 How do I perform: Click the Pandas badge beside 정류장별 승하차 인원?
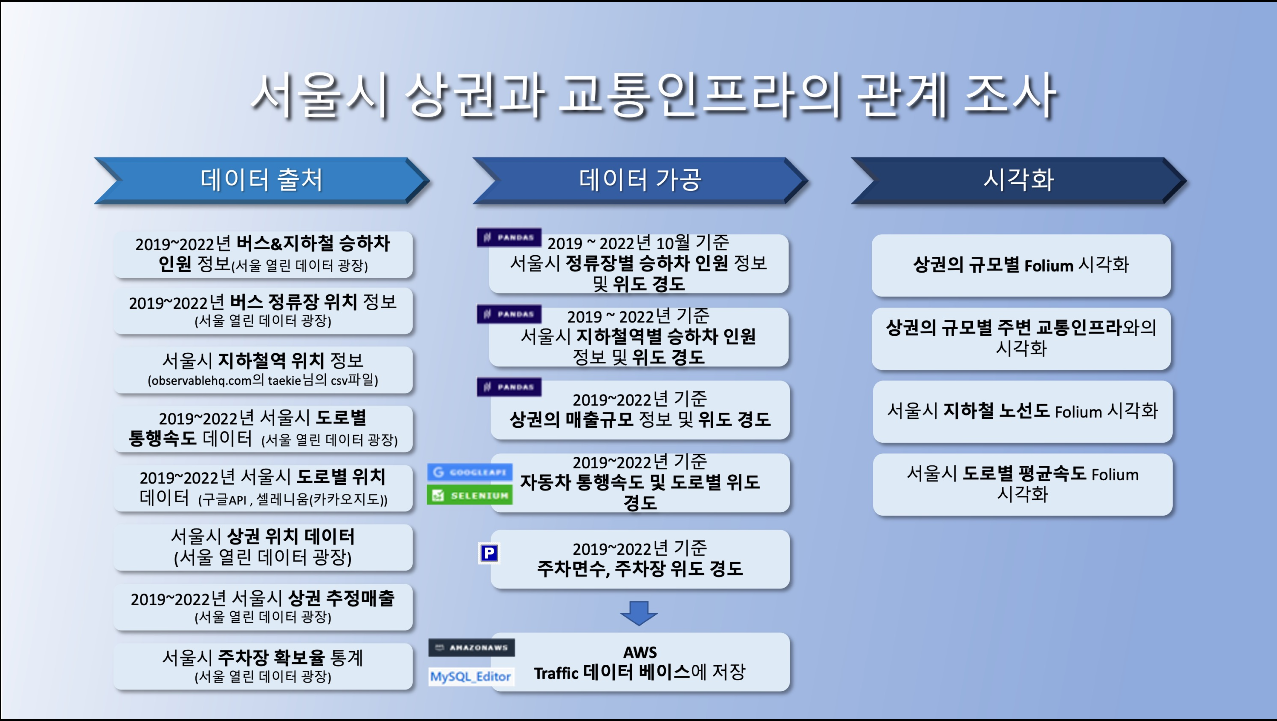click(509, 238)
